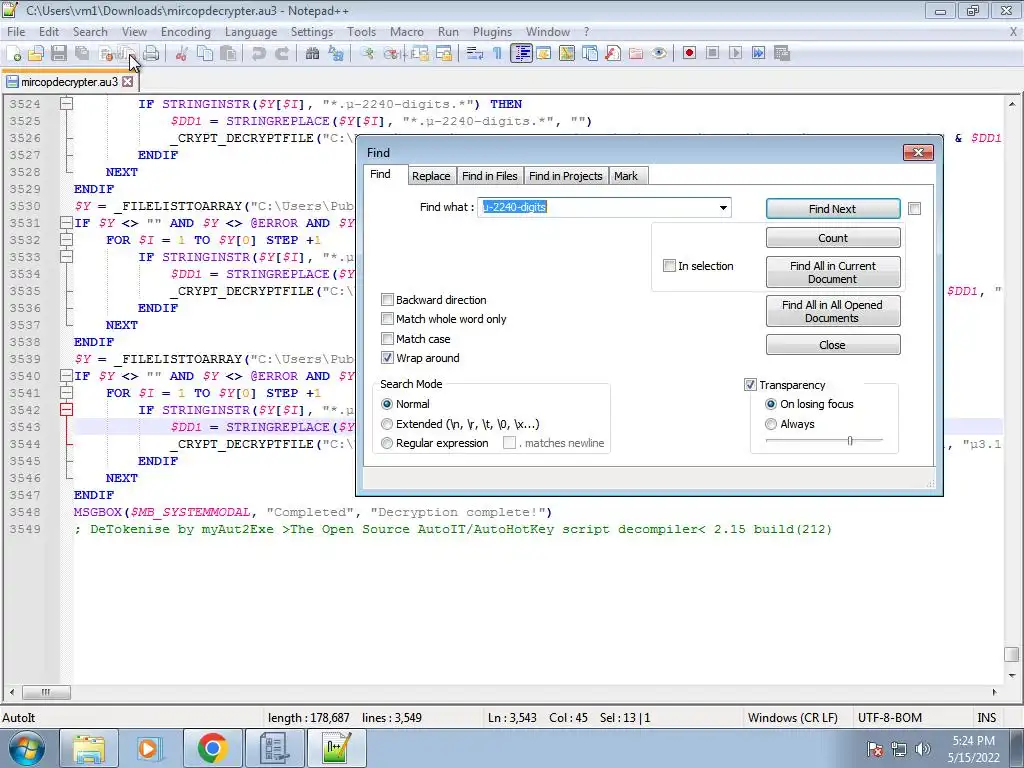
Task: Click the Open file toolbar icon
Action: (x=36, y=54)
